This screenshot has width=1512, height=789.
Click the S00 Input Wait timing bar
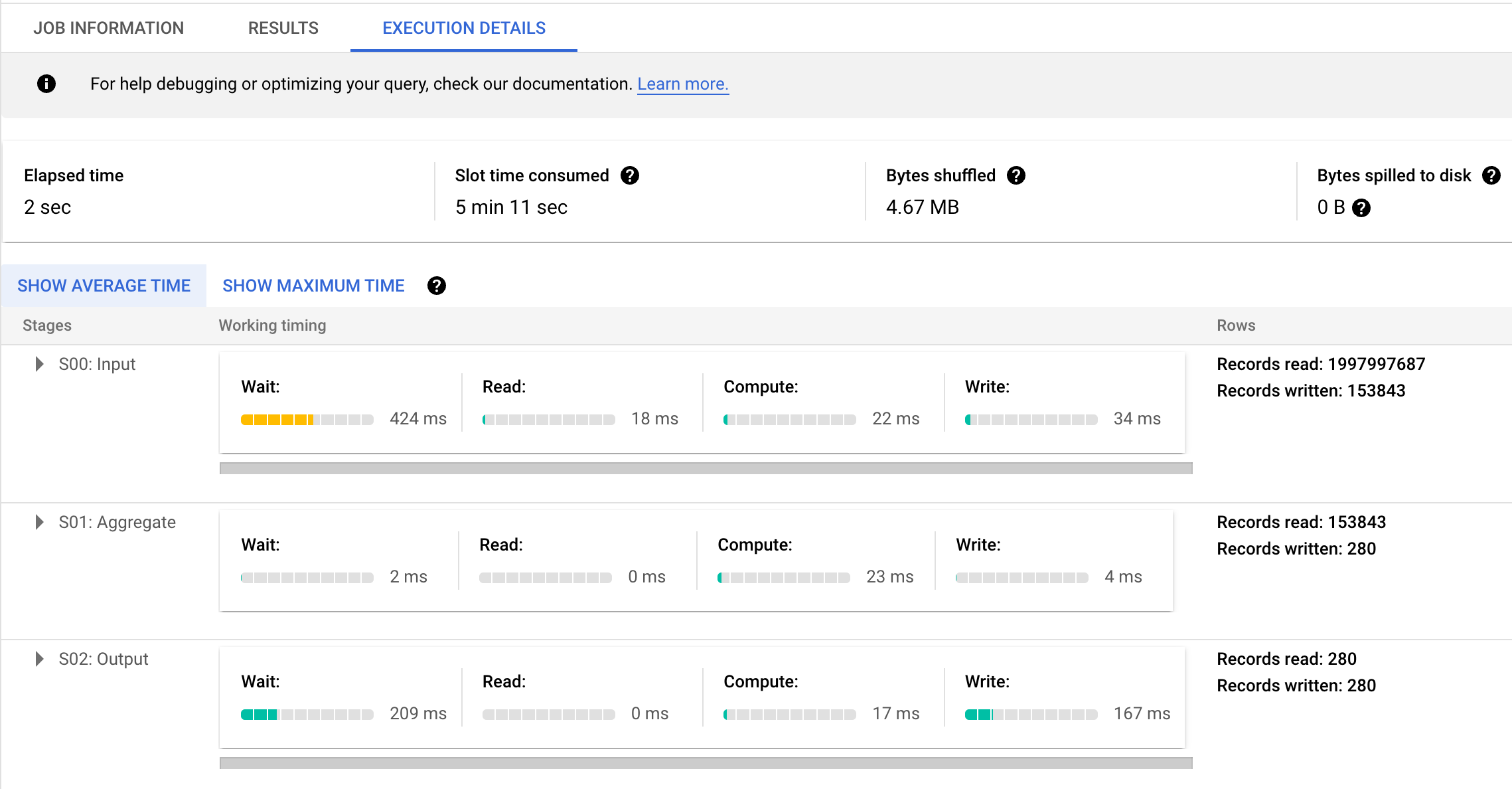(x=307, y=420)
